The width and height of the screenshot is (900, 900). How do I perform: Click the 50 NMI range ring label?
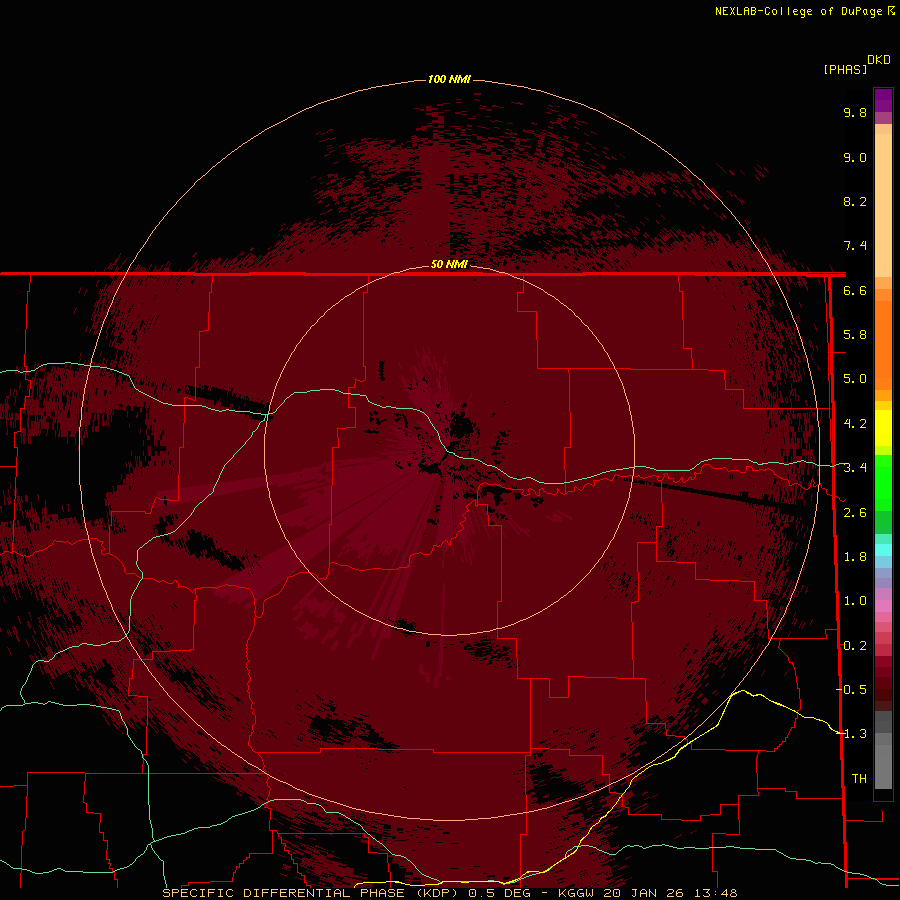pyautogui.click(x=449, y=264)
